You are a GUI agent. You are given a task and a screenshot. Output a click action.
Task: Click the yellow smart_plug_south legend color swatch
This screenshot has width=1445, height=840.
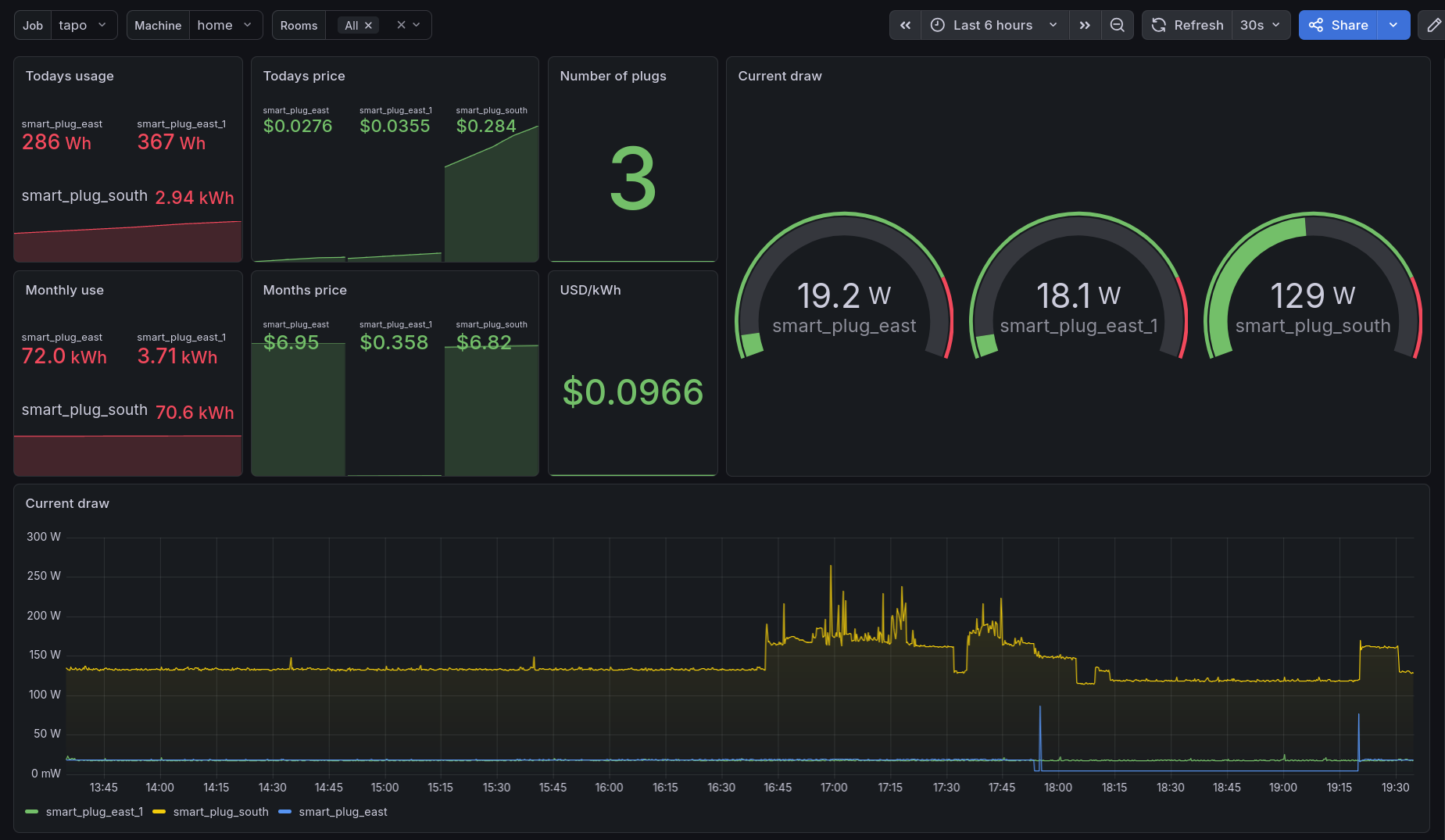pyautogui.click(x=159, y=812)
